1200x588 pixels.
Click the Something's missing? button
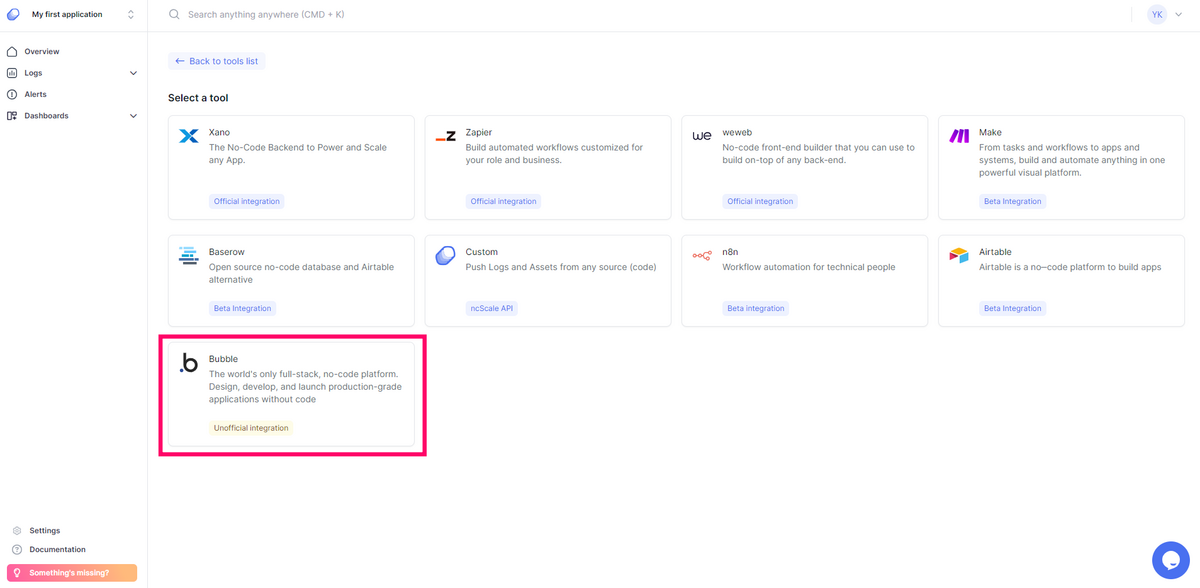[x=72, y=573]
